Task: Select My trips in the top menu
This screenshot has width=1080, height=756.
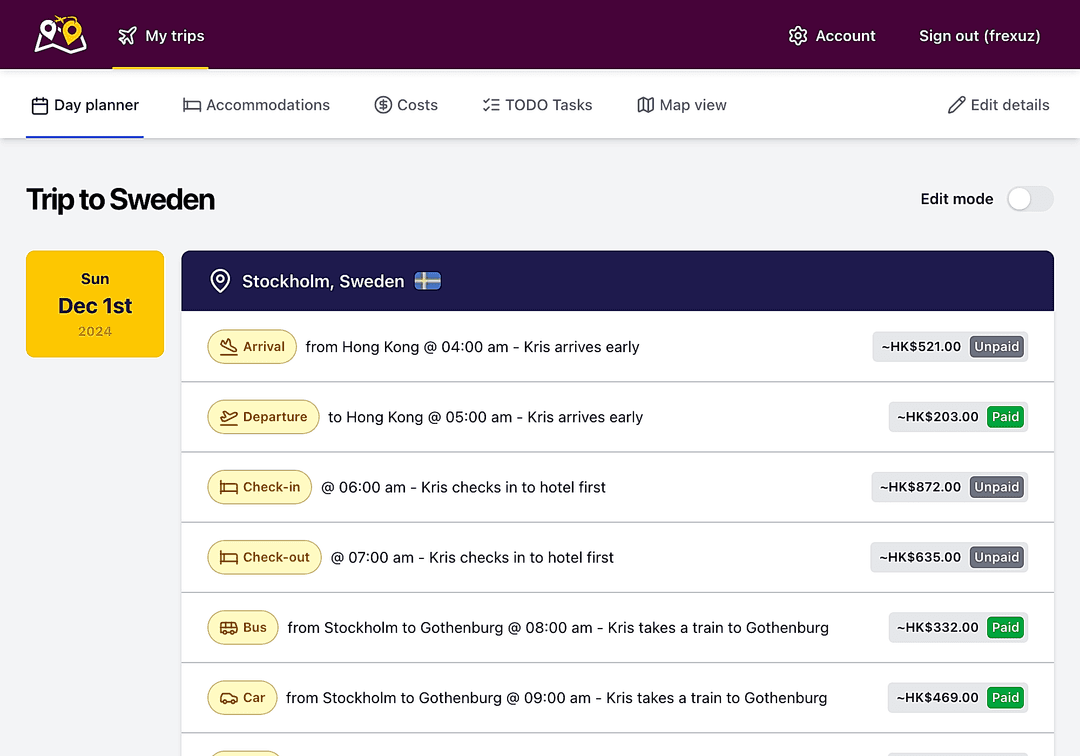Action: click(x=160, y=35)
